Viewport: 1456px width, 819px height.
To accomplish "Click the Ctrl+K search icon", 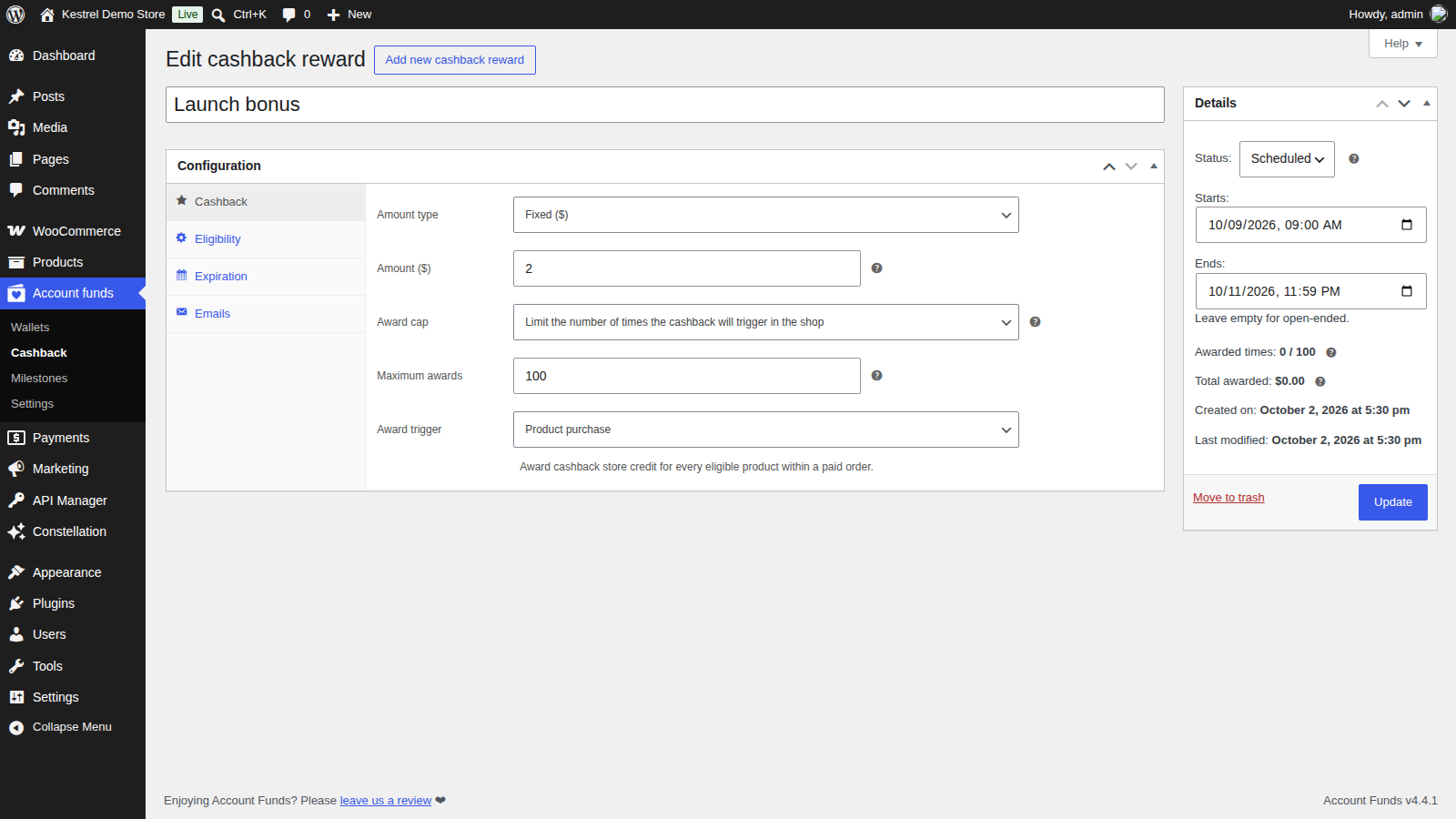I will point(218,15).
